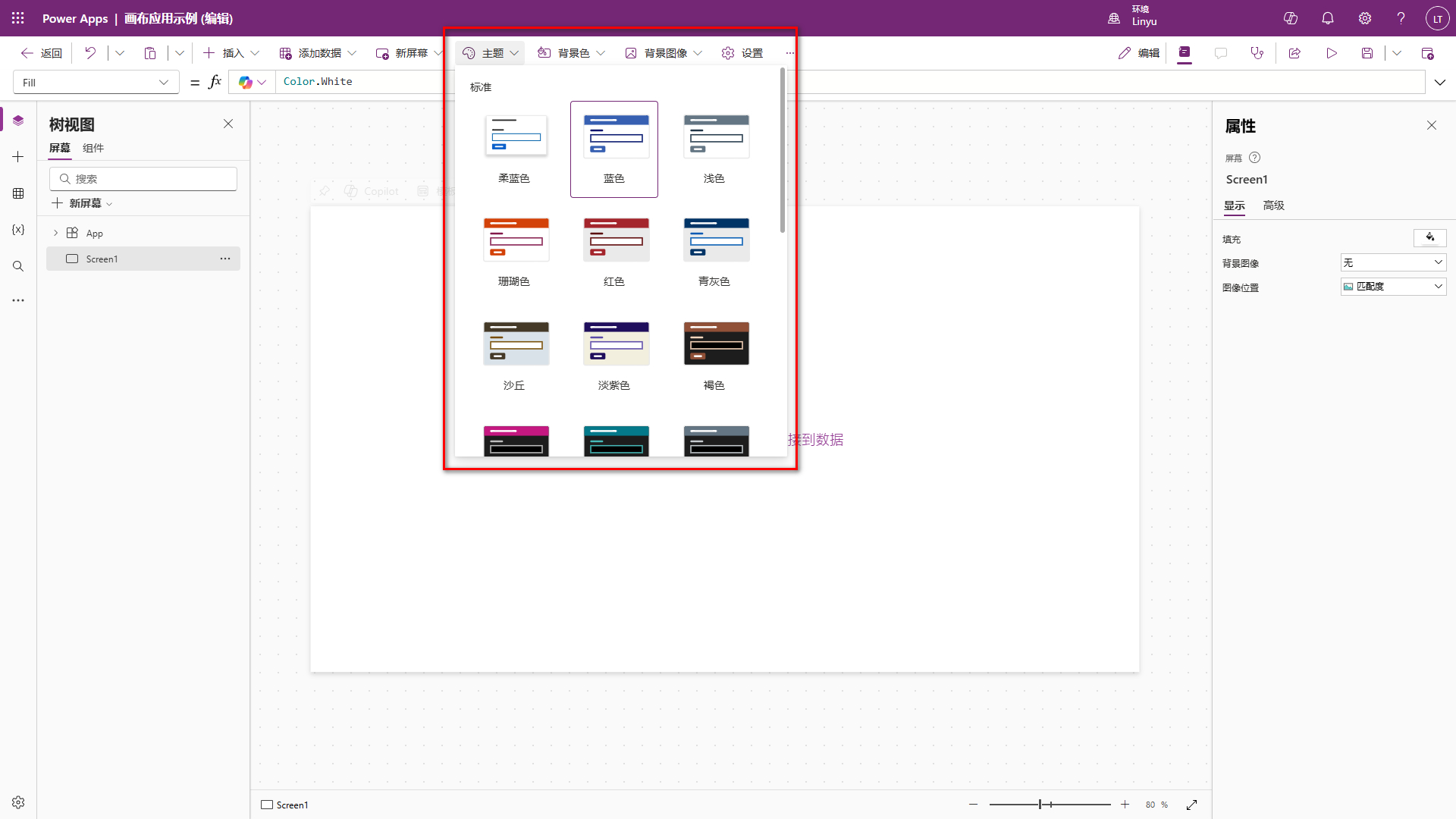Click the Undo arrow icon
Image resolution: width=1456 pixels, height=819 pixels.
(x=90, y=53)
